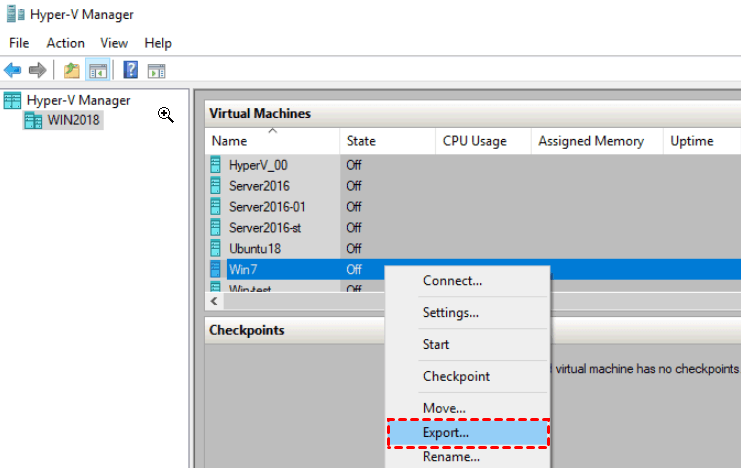Sort by the Assigned Memory column header
Image resolution: width=741 pixels, height=468 pixels.
point(597,141)
